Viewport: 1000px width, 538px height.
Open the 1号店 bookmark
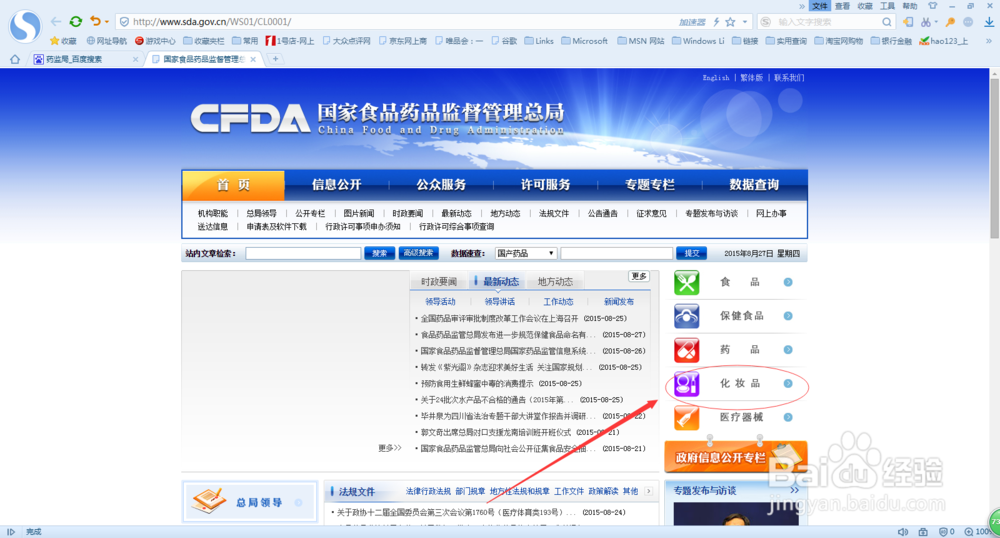pos(290,41)
